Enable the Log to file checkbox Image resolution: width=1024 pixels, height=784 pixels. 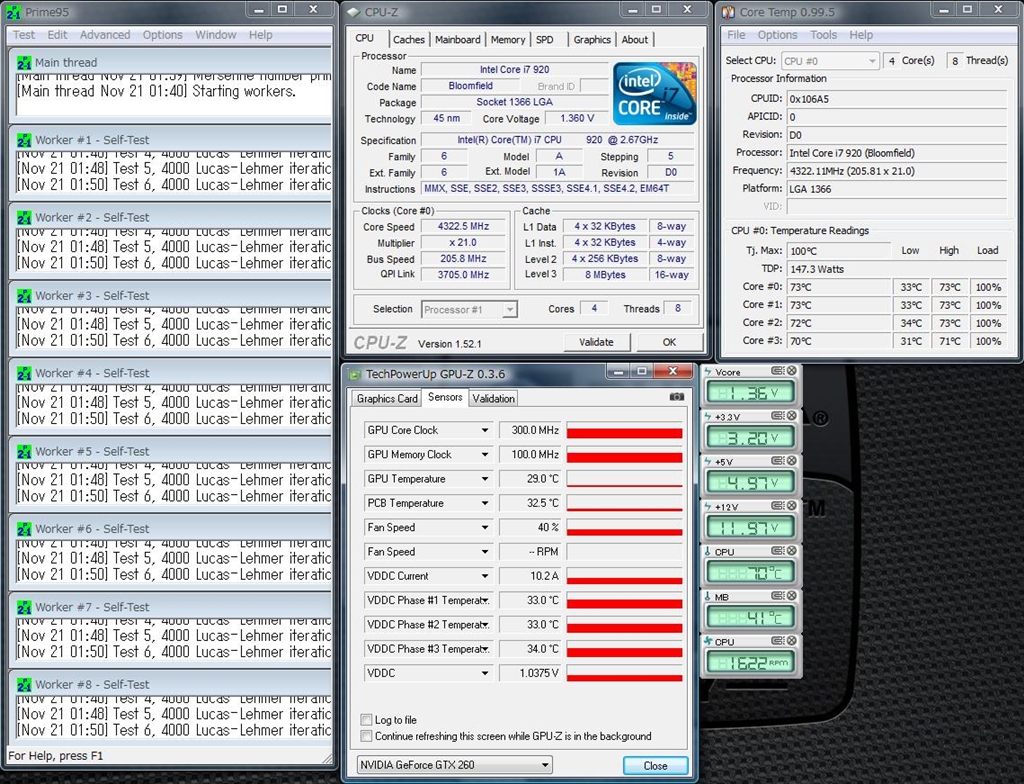[x=366, y=720]
